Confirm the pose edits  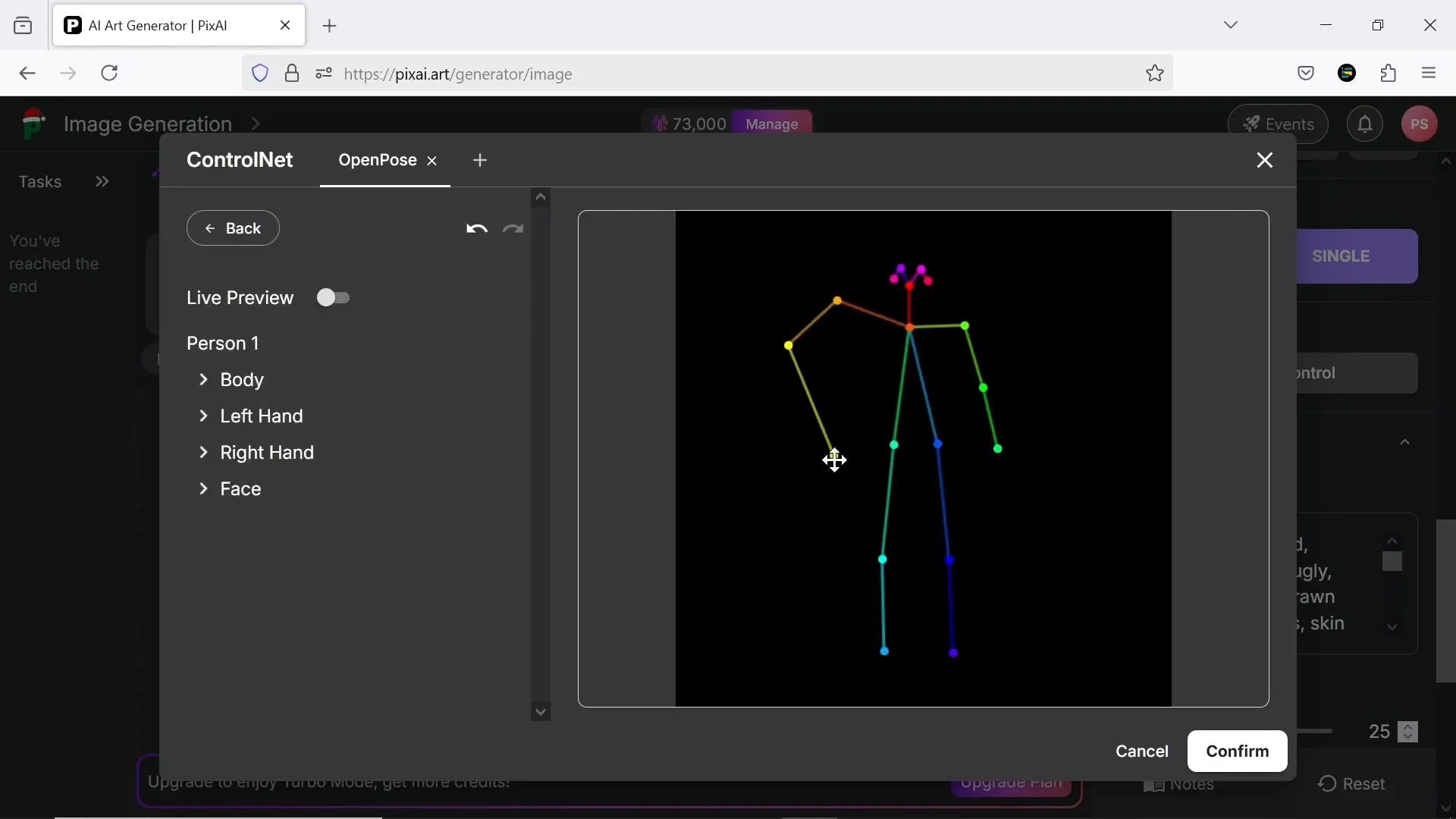pos(1237,751)
